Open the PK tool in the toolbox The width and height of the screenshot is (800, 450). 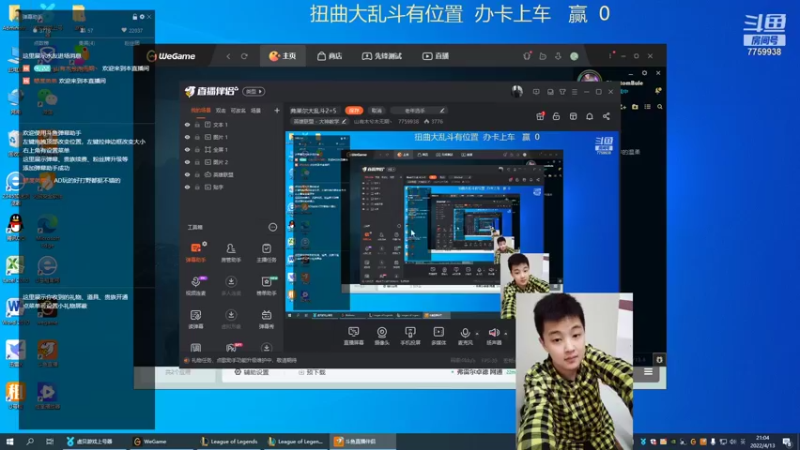click(232, 348)
